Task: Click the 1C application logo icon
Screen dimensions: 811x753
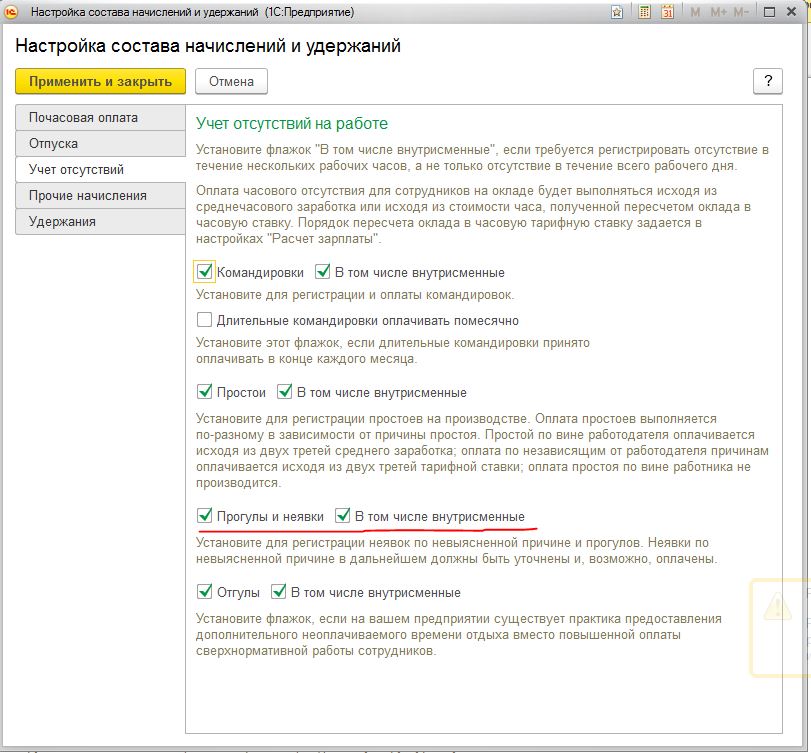Action: click(x=11, y=11)
